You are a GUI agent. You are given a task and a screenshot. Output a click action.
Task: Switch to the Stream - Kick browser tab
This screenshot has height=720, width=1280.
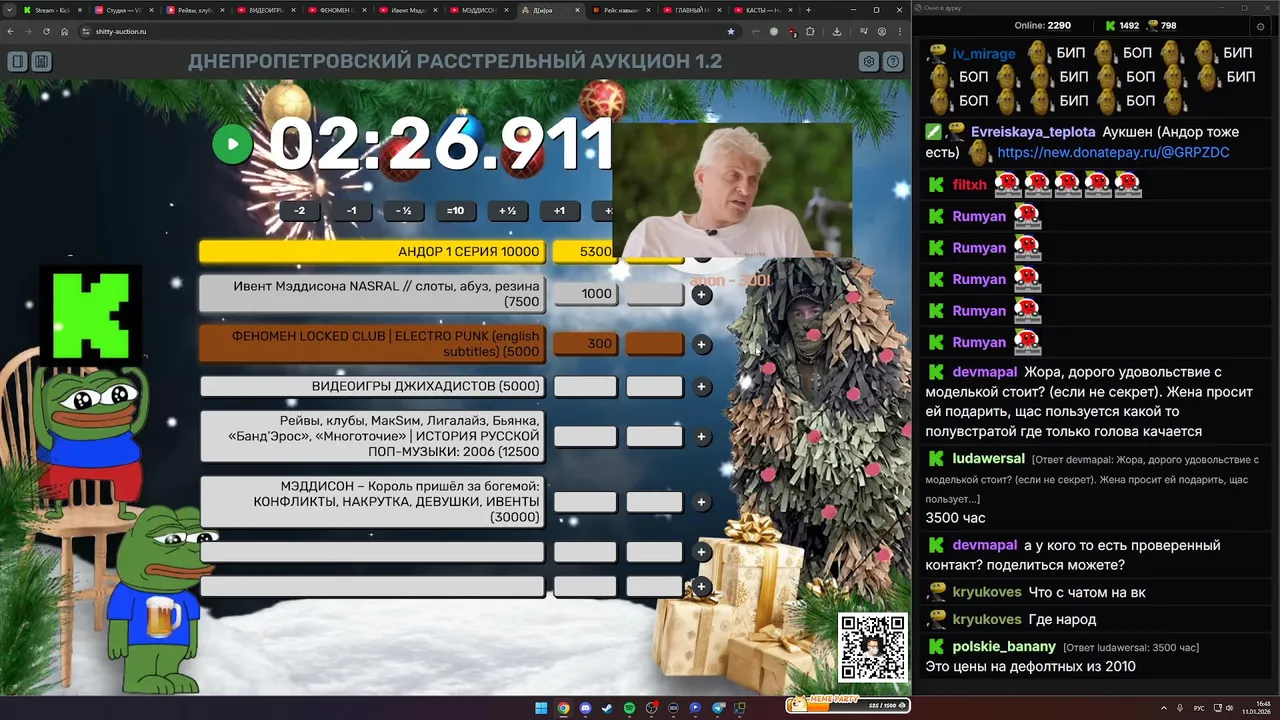pos(52,10)
